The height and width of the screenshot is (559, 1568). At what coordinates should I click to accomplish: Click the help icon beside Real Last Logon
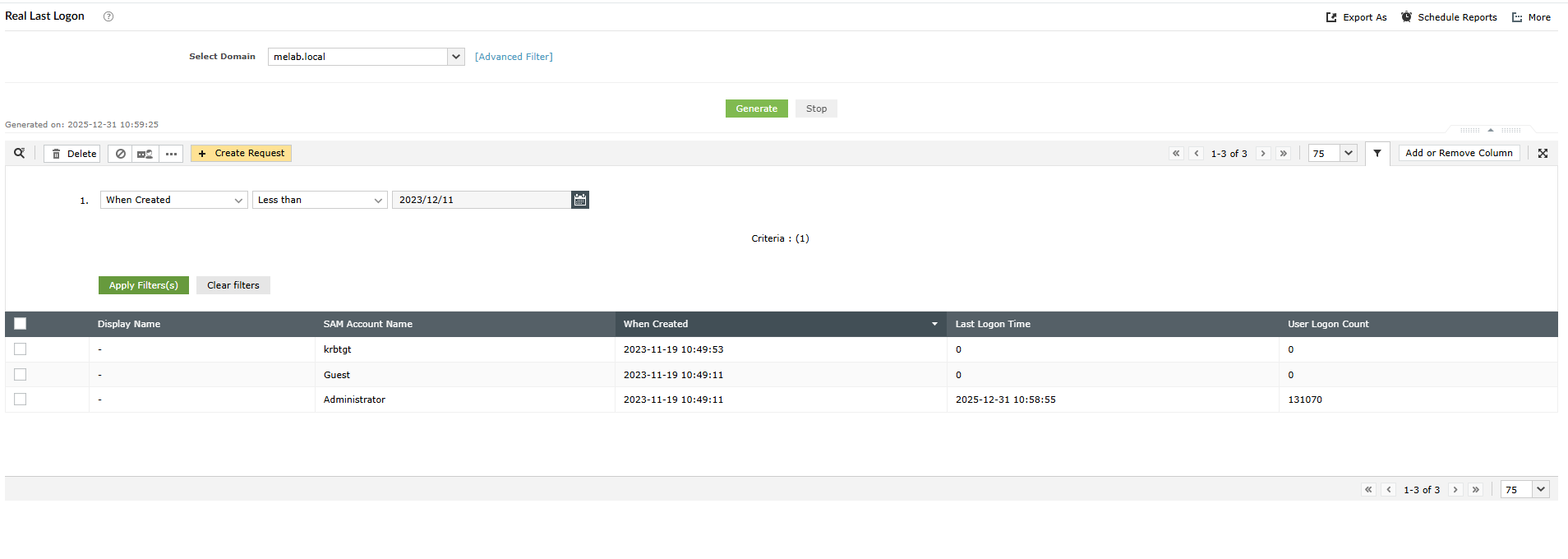(x=108, y=16)
